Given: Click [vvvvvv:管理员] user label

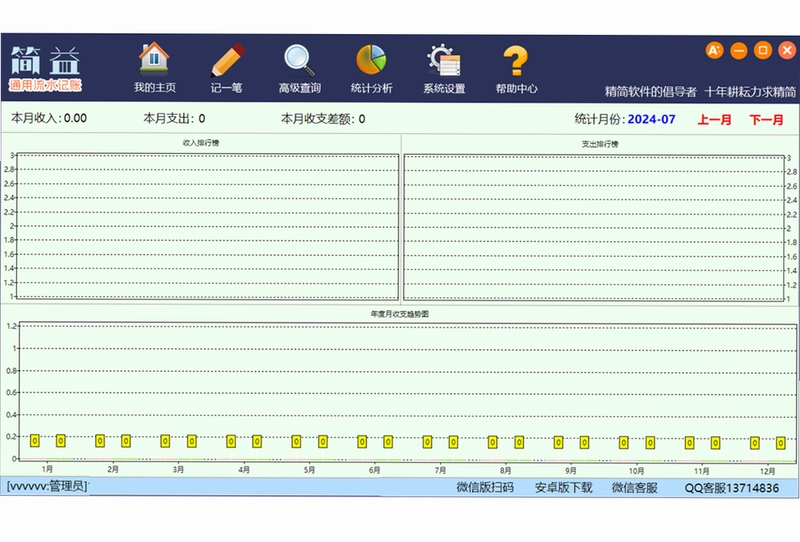Looking at the screenshot, I should pos(47,486).
